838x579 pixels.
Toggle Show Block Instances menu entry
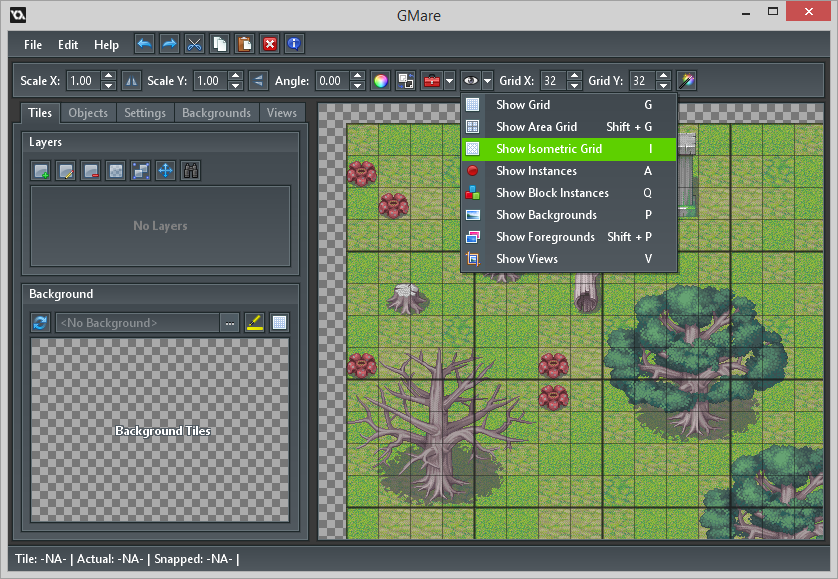569,193
